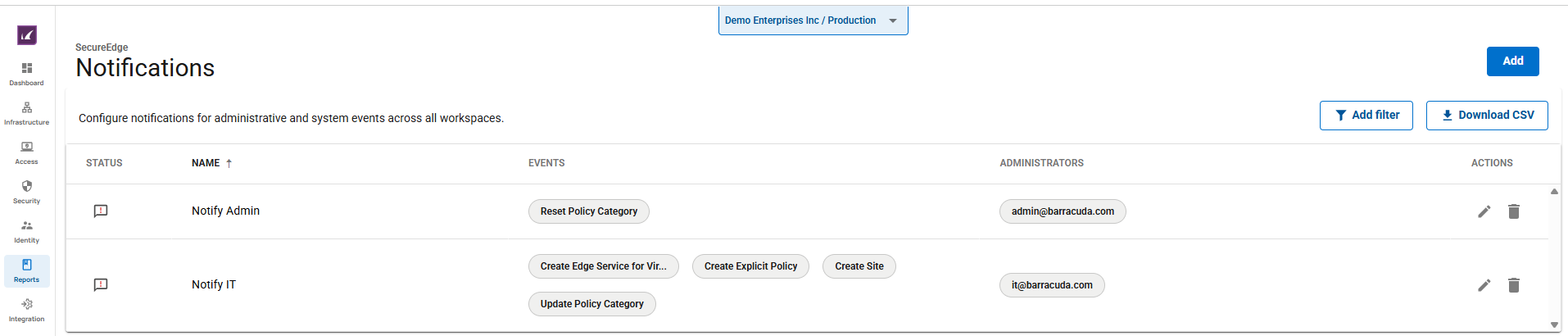1568x336 pixels.
Task: Open the Integration sidebar section
Action: (27, 310)
